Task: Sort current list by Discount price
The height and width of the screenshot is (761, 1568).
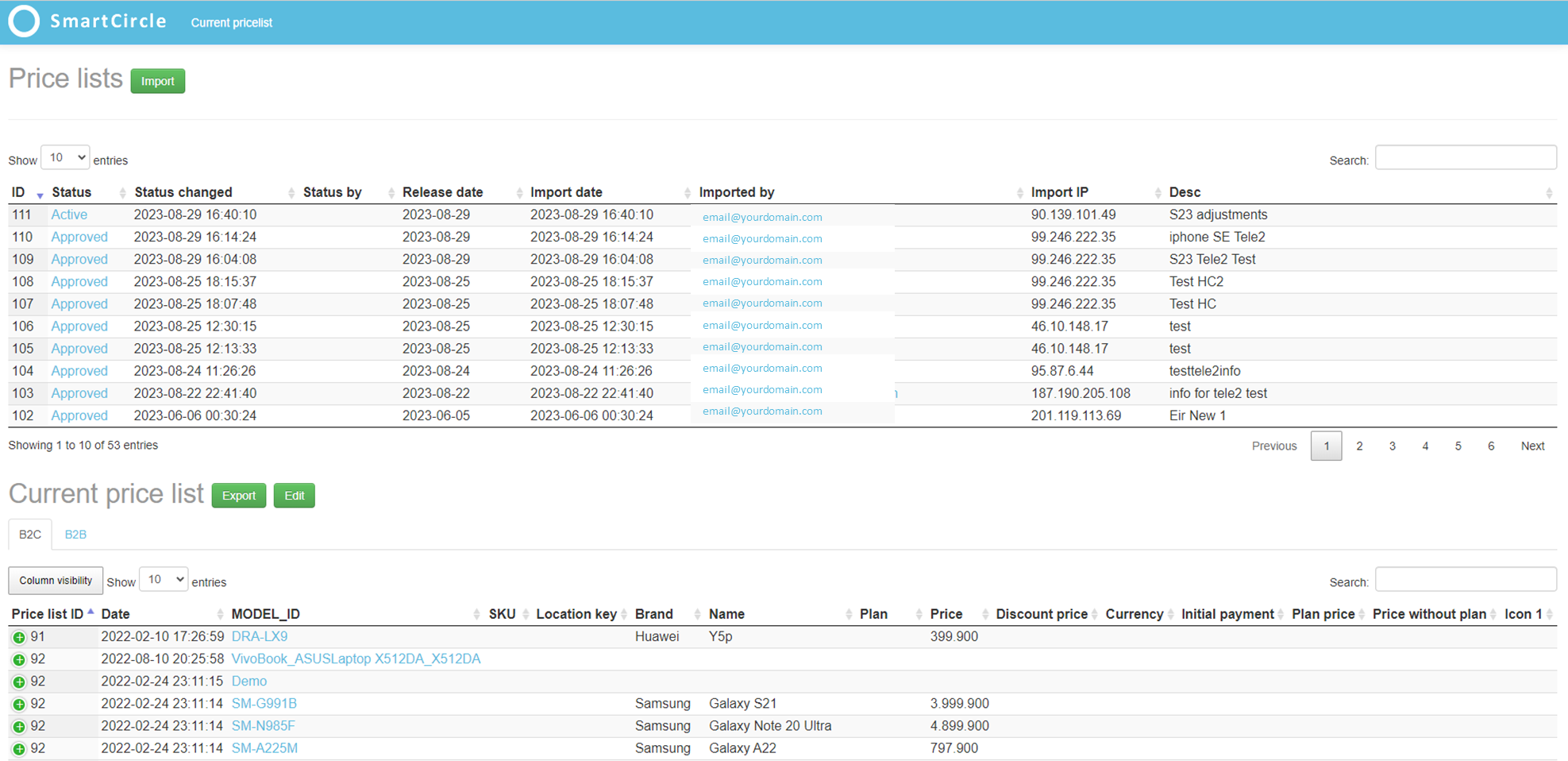Action: click(x=1047, y=614)
